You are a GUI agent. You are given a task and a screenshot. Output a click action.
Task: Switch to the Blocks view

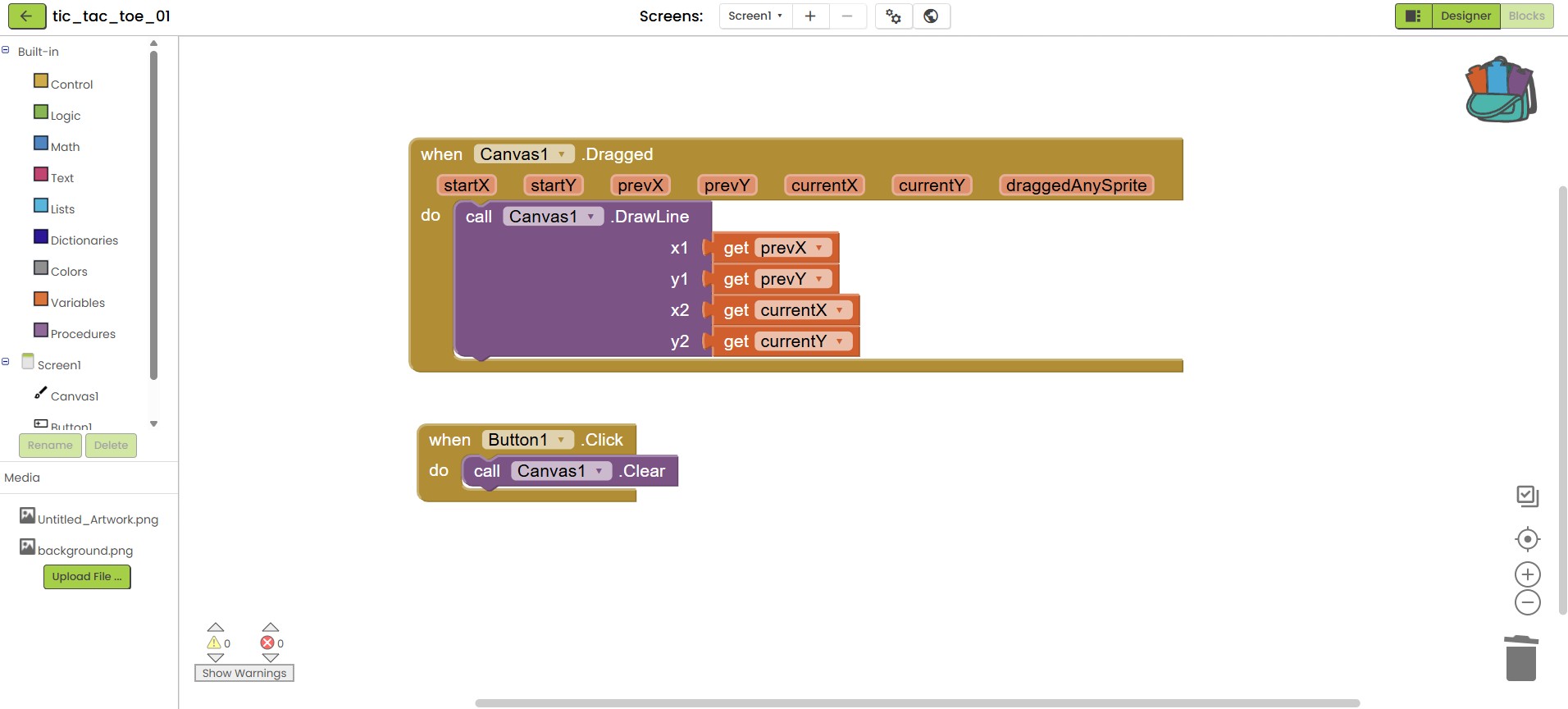pos(1526,16)
